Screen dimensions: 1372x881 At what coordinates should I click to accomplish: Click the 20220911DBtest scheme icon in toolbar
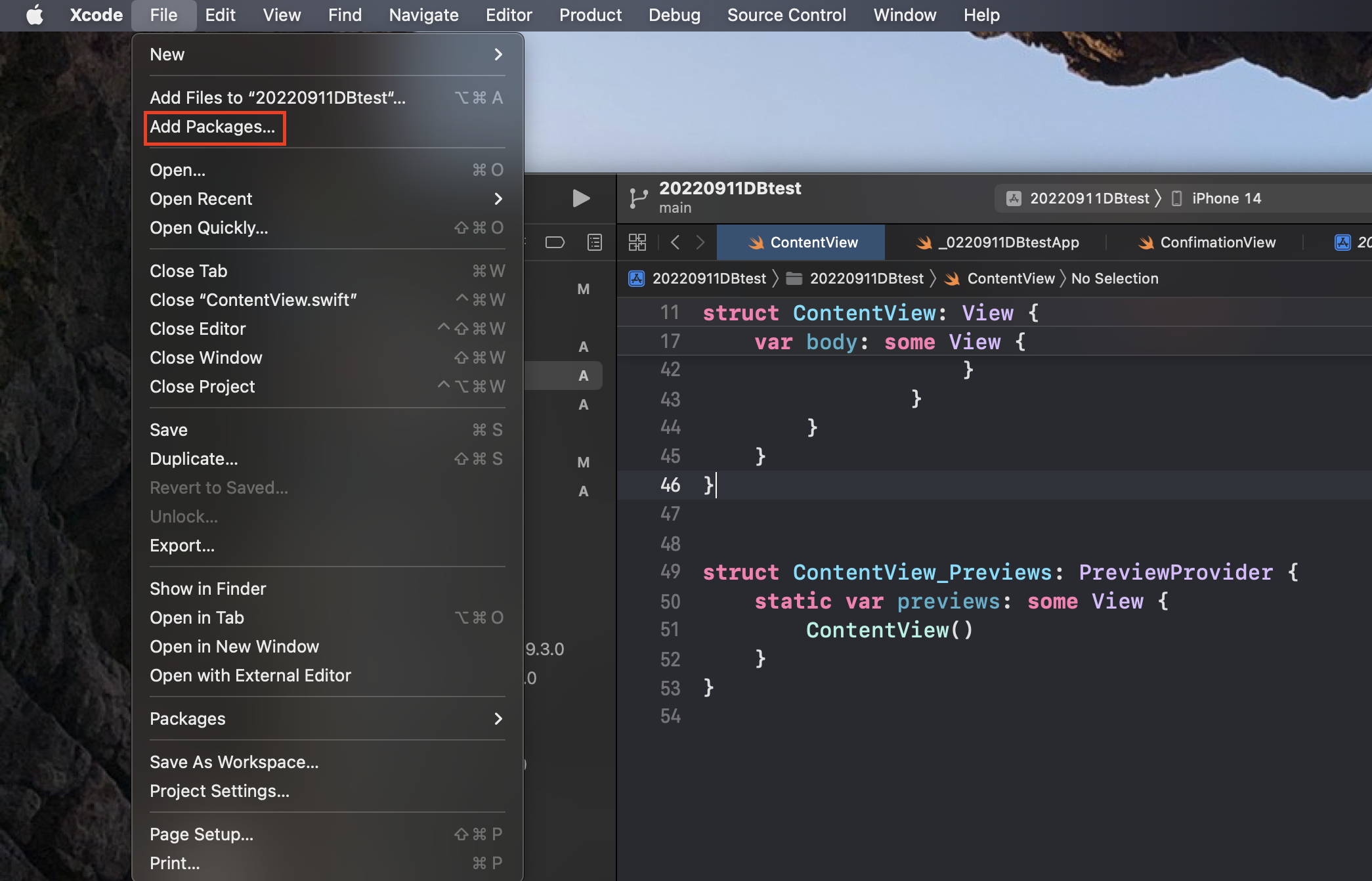coord(1014,198)
